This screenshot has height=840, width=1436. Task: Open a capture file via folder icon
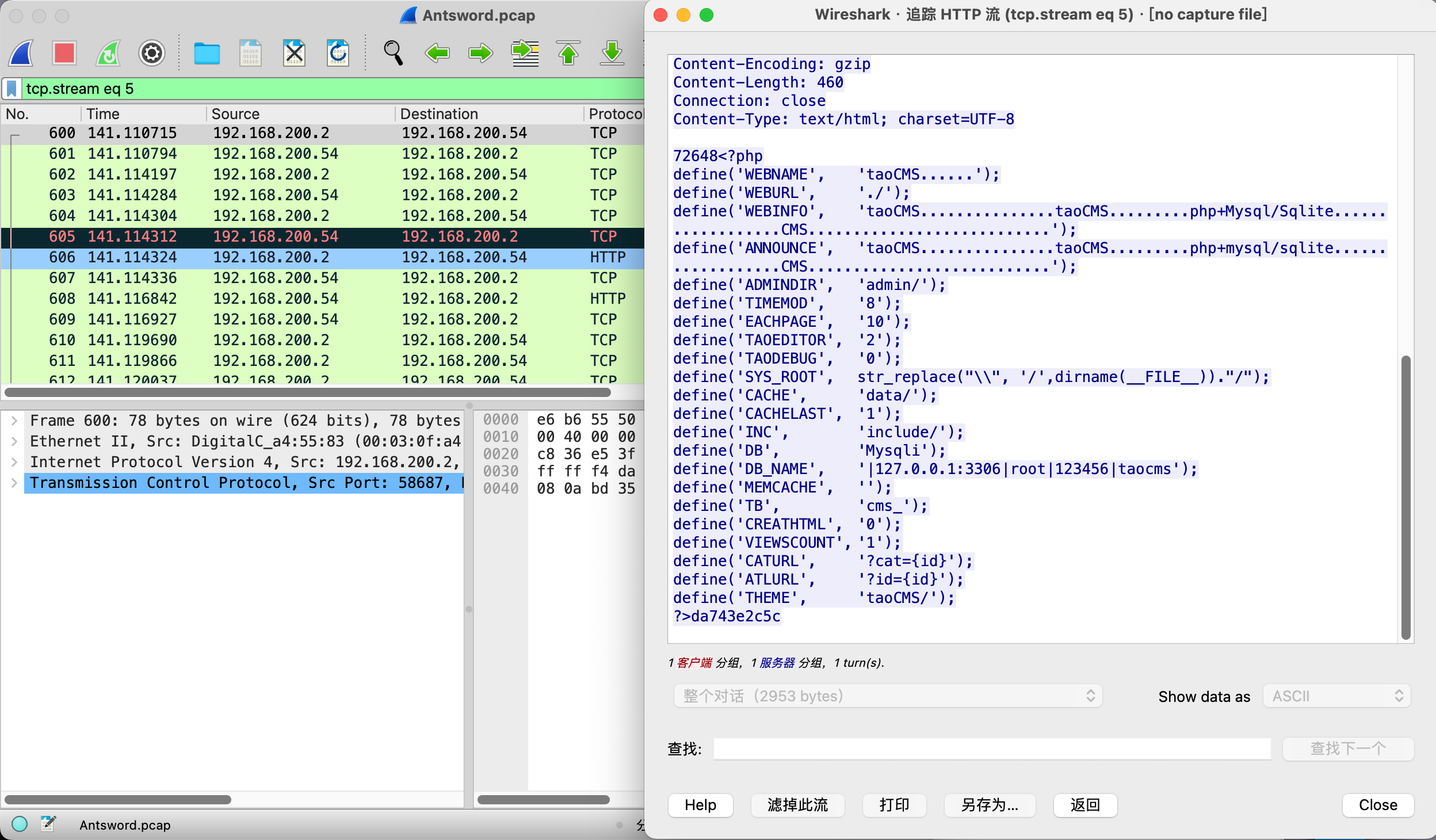(207, 54)
